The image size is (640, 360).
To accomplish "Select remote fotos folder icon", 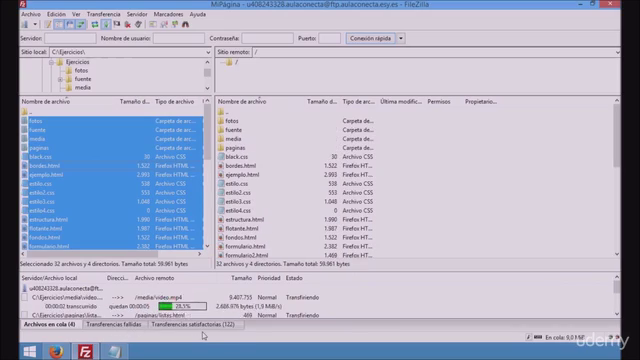I will coord(221,121).
